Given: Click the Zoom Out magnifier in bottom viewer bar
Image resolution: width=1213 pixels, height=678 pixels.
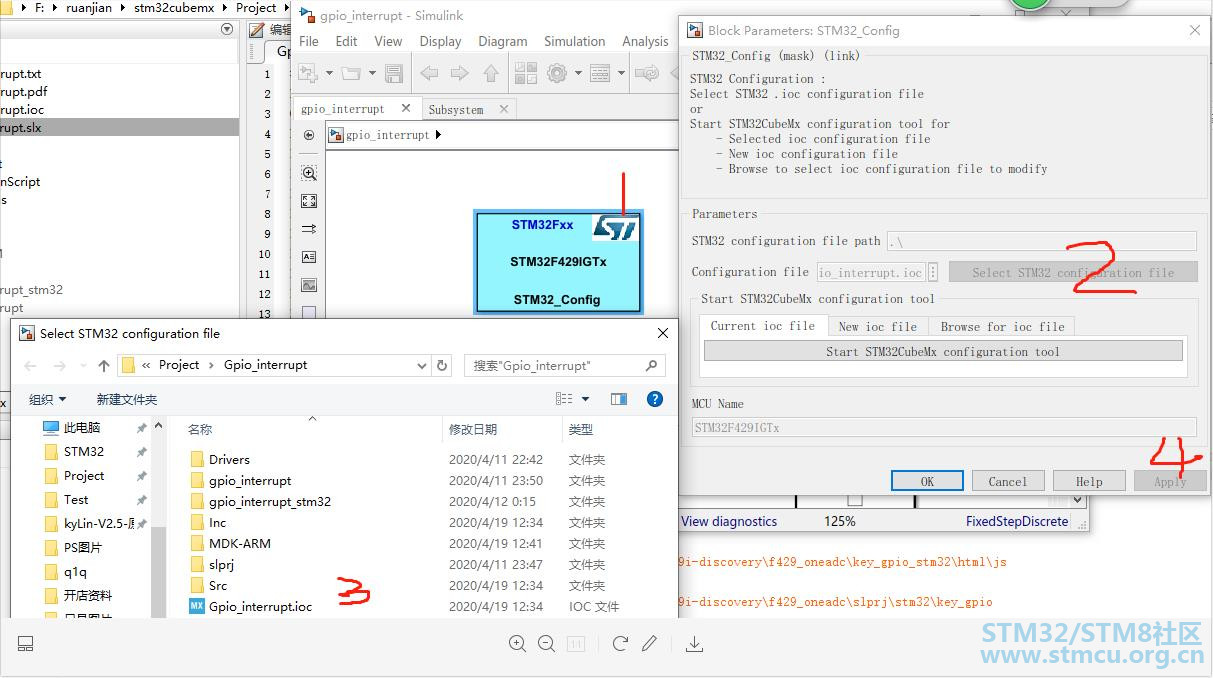Looking at the screenshot, I should (x=546, y=643).
